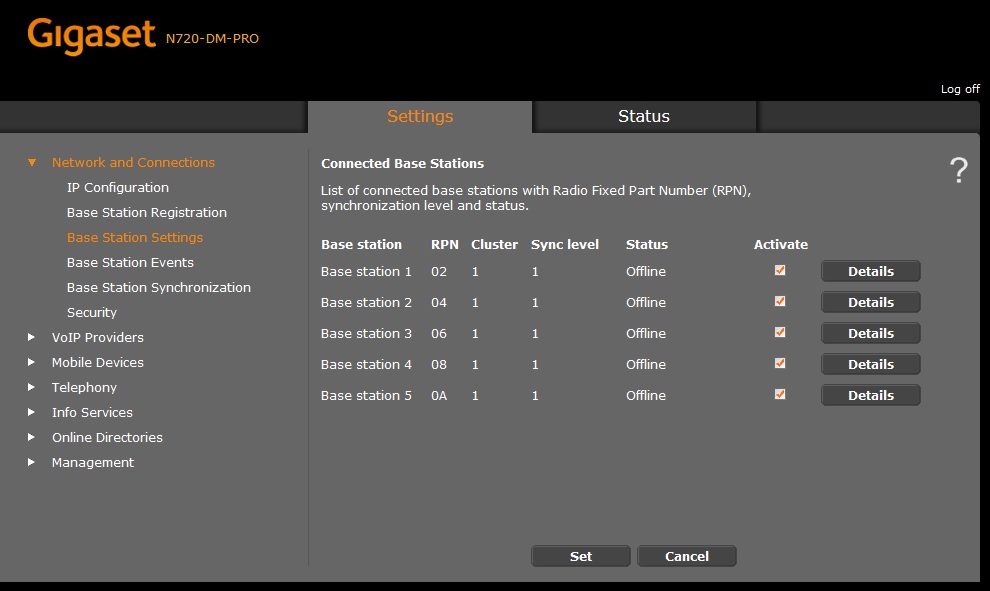The image size is (990, 591).
Task: Toggle Activate checkbox for Base station 3
Action: click(780, 332)
